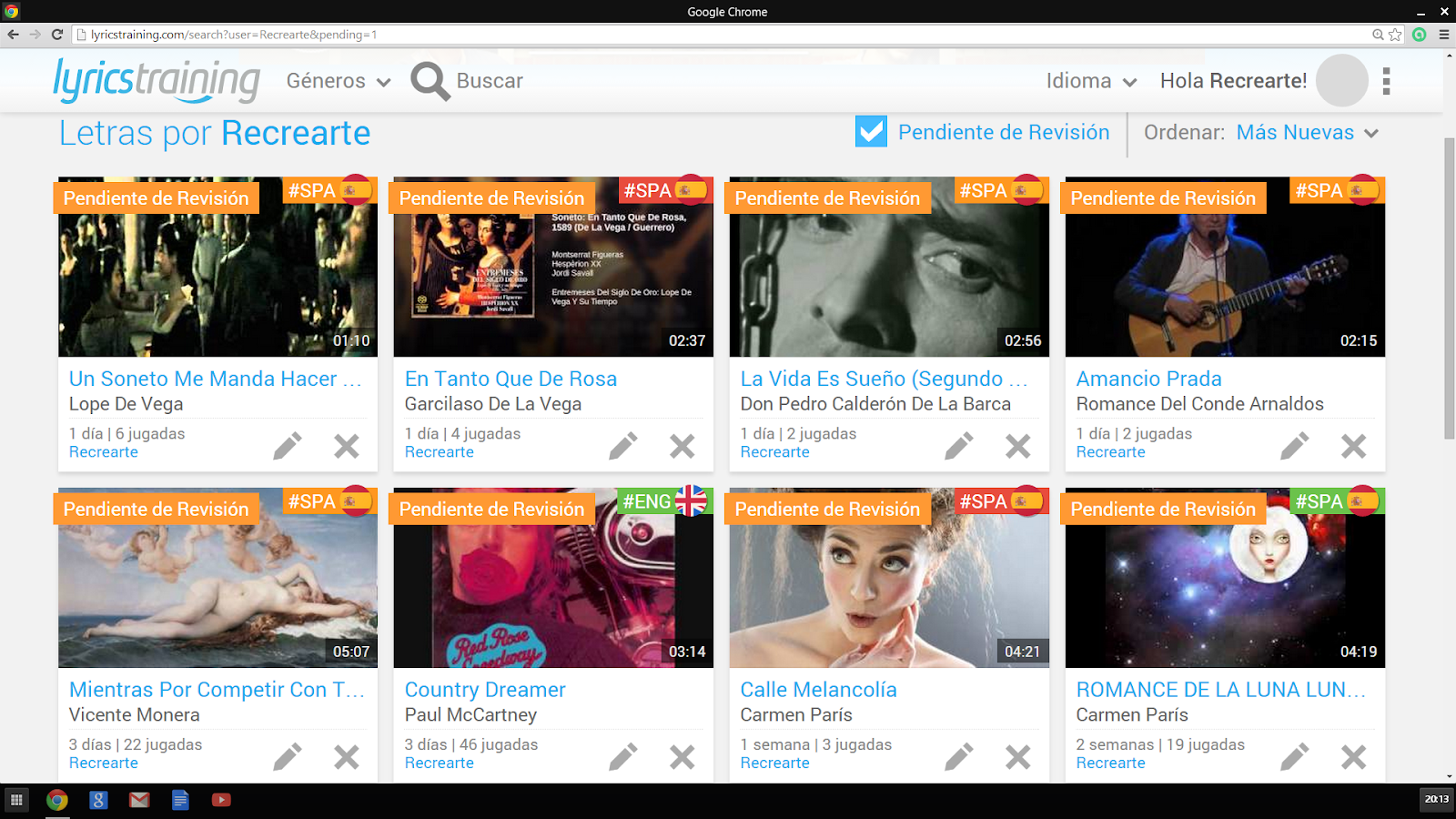Go to lyricstraining home logo
Image resolution: width=1456 pixels, height=819 pixels.
(157, 80)
